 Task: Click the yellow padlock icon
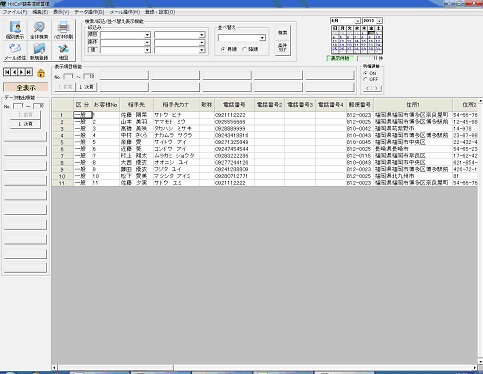point(41,73)
